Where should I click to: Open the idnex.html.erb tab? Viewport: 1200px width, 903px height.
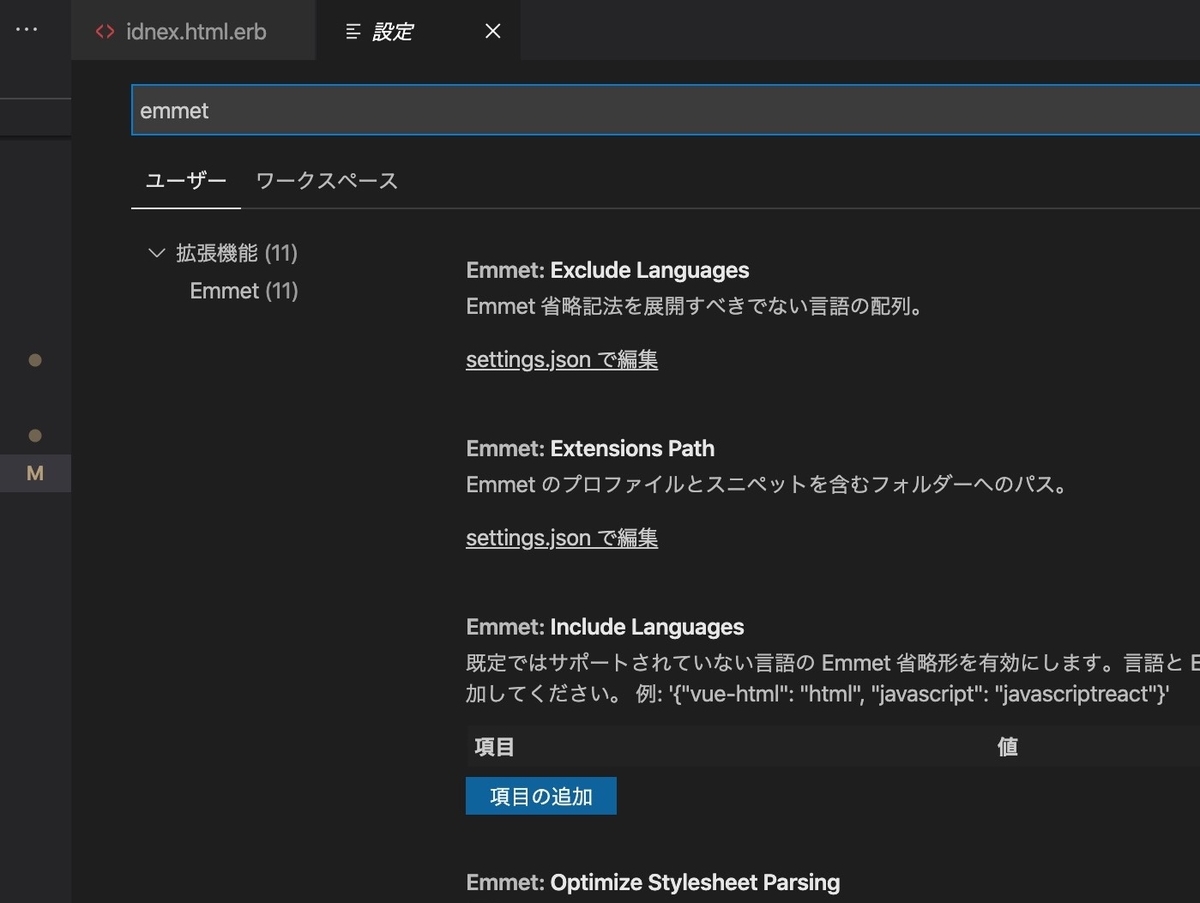point(196,31)
